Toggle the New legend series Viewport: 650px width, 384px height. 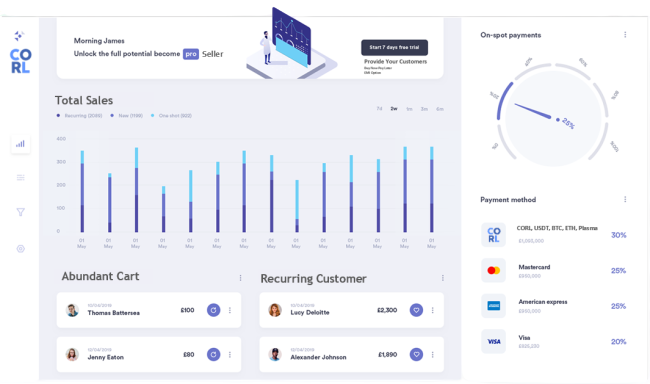coord(126,116)
